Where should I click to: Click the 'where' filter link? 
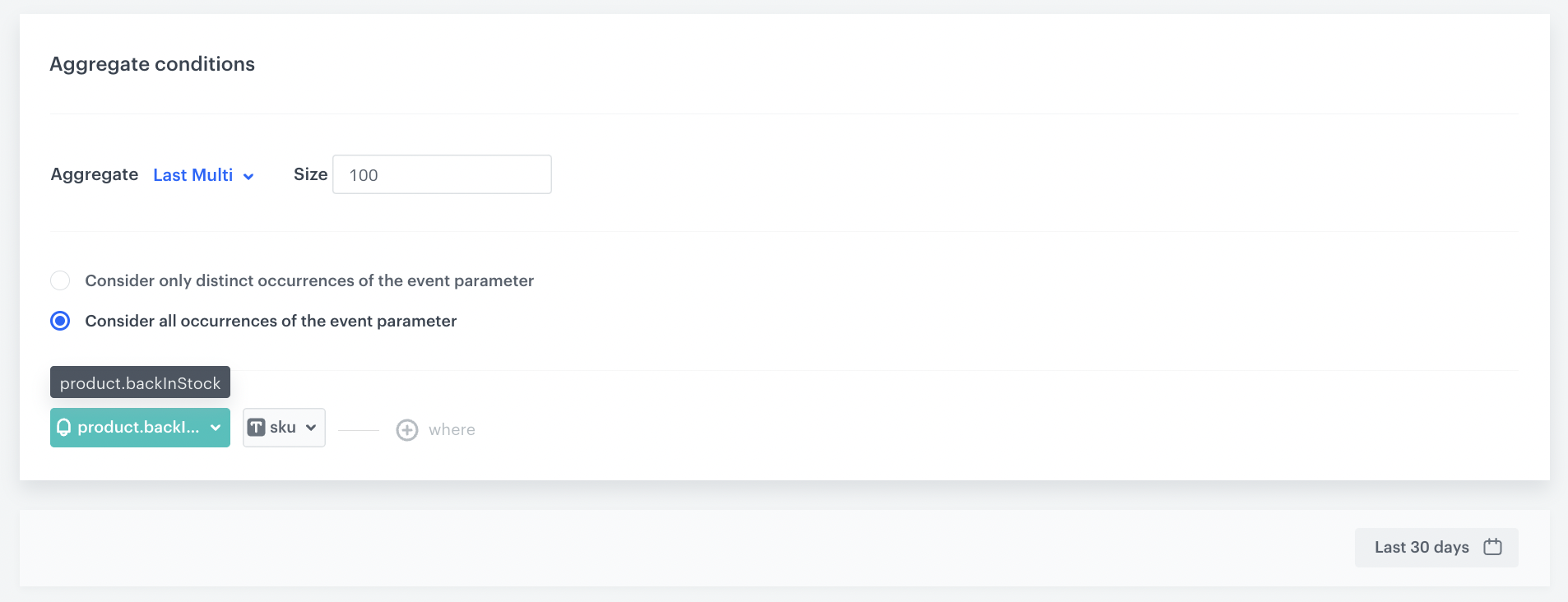tap(452, 429)
